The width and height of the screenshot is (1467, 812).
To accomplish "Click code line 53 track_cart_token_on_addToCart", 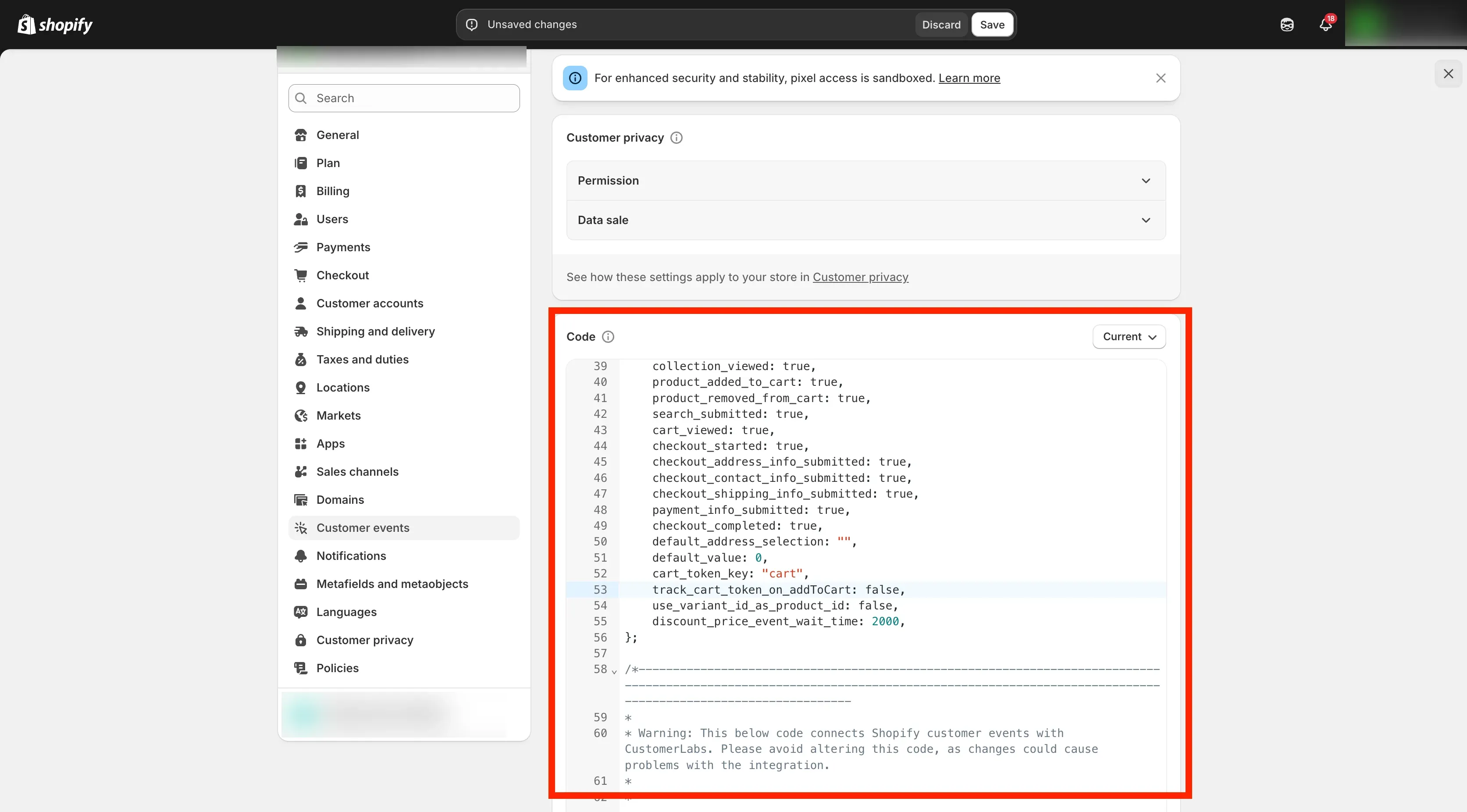I will pyautogui.click(x=778, y=589).
